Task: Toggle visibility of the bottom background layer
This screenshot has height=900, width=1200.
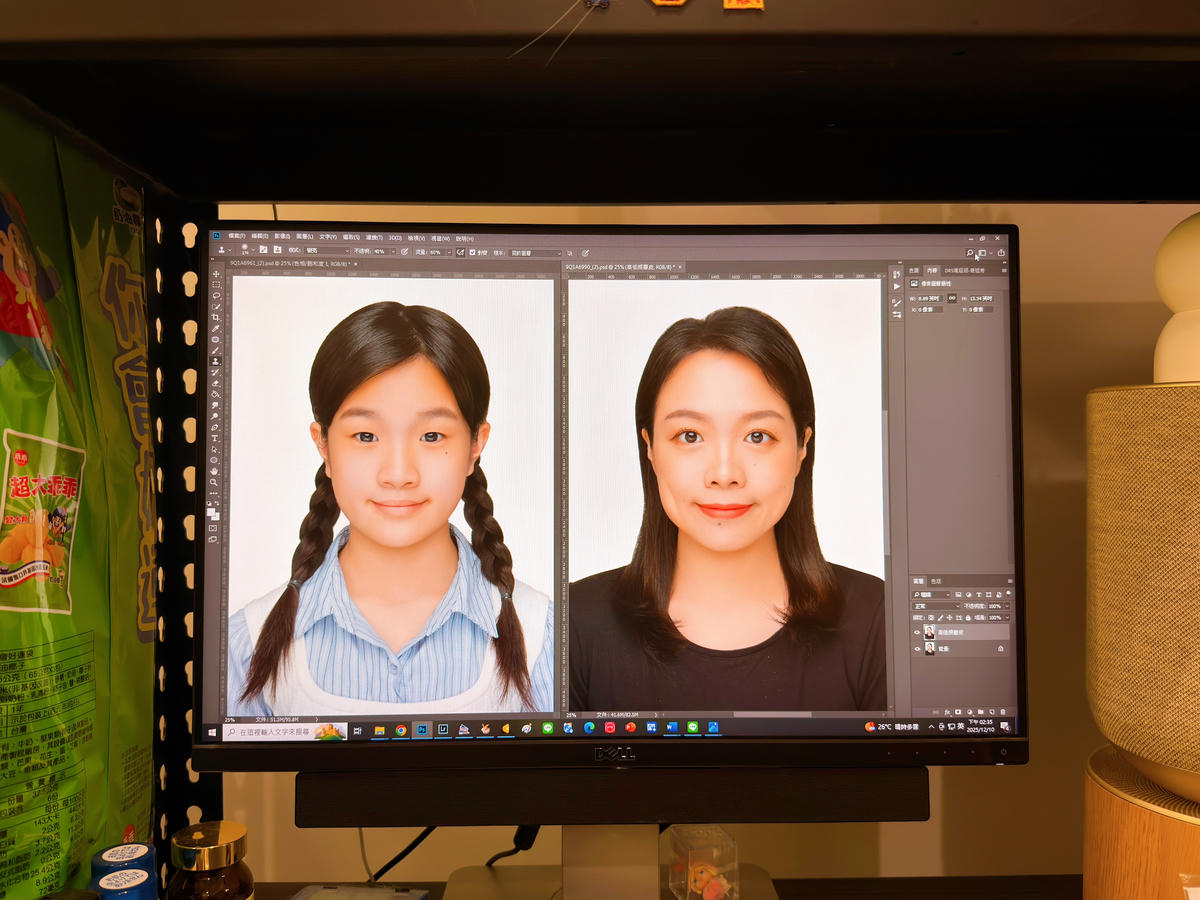Action: pyautogui.click(x=917, y=649)
